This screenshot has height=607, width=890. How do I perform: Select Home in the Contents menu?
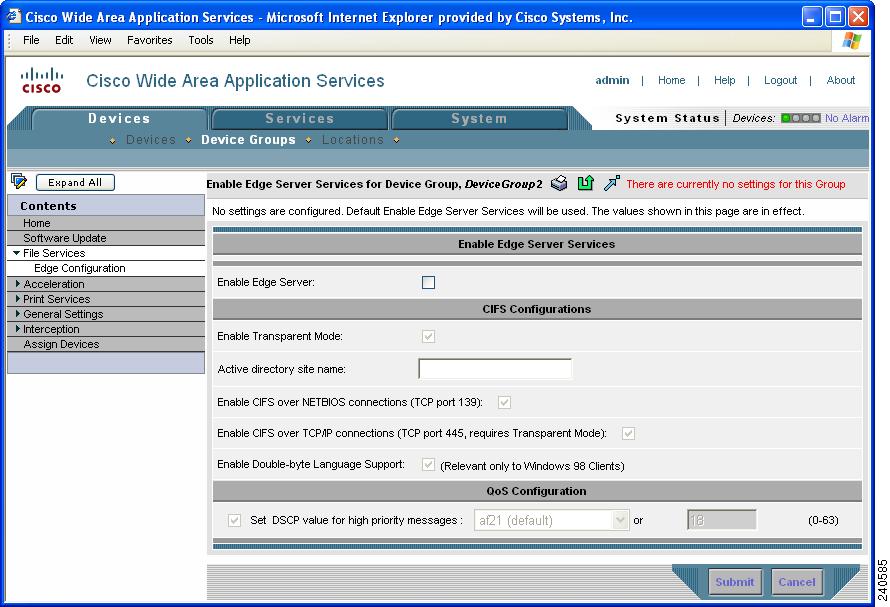click(x=106, y=223)
